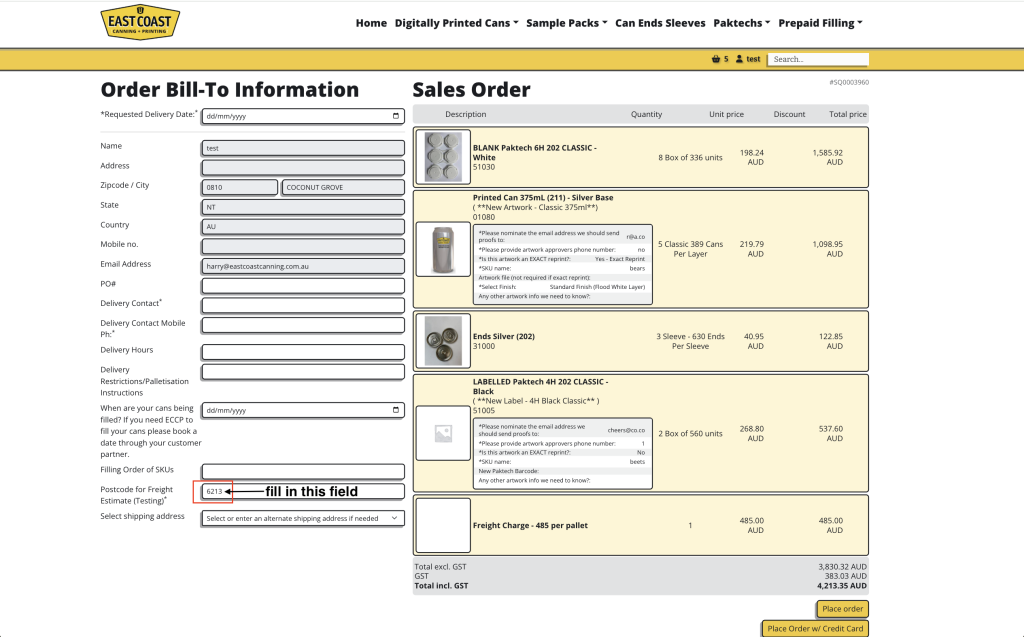Open calendar picker for Requested Delivery Date
The width and height of the screenshot is (1024, 637).
click(396, 116)
